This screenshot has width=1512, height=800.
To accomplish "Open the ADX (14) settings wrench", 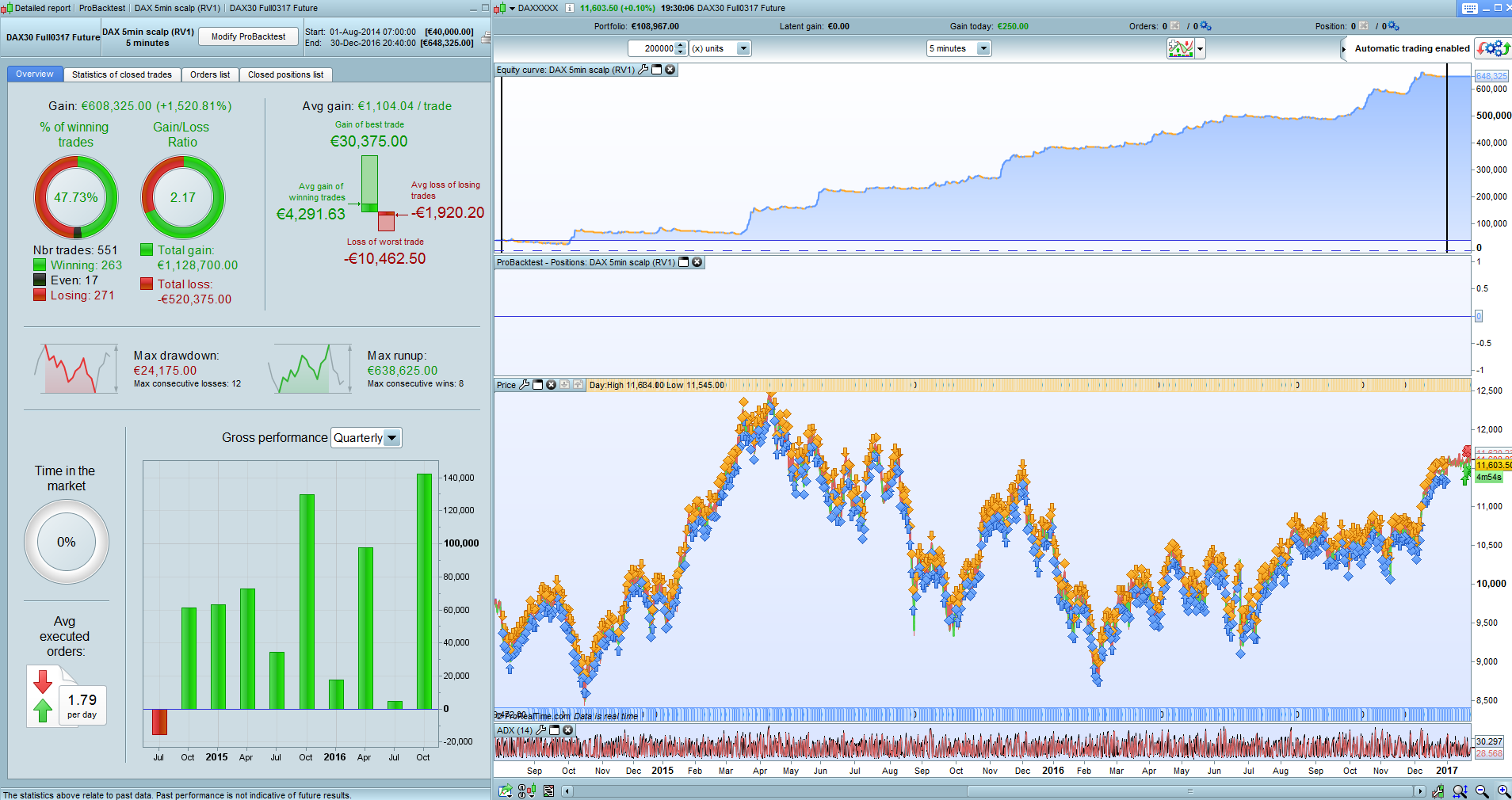I will point(541,730).
